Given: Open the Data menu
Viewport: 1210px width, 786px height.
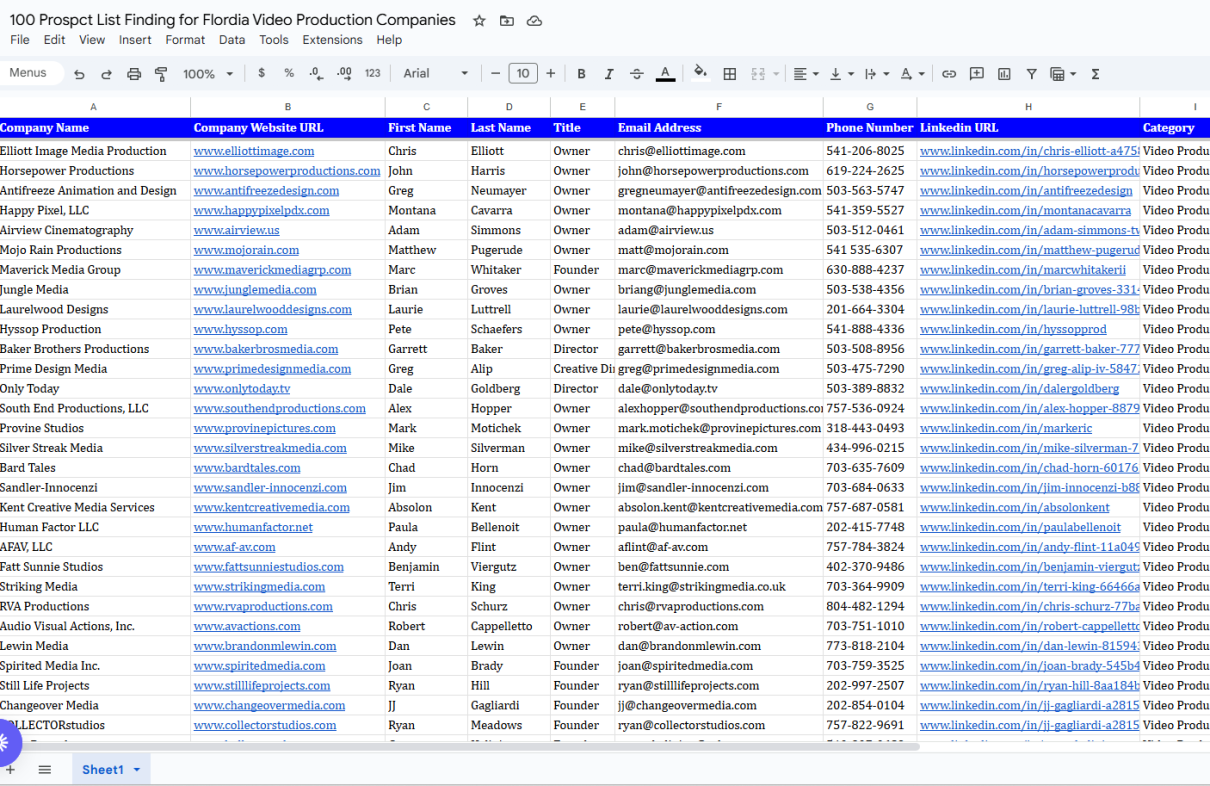Looking at the screenshot, I should click(232, 40).
